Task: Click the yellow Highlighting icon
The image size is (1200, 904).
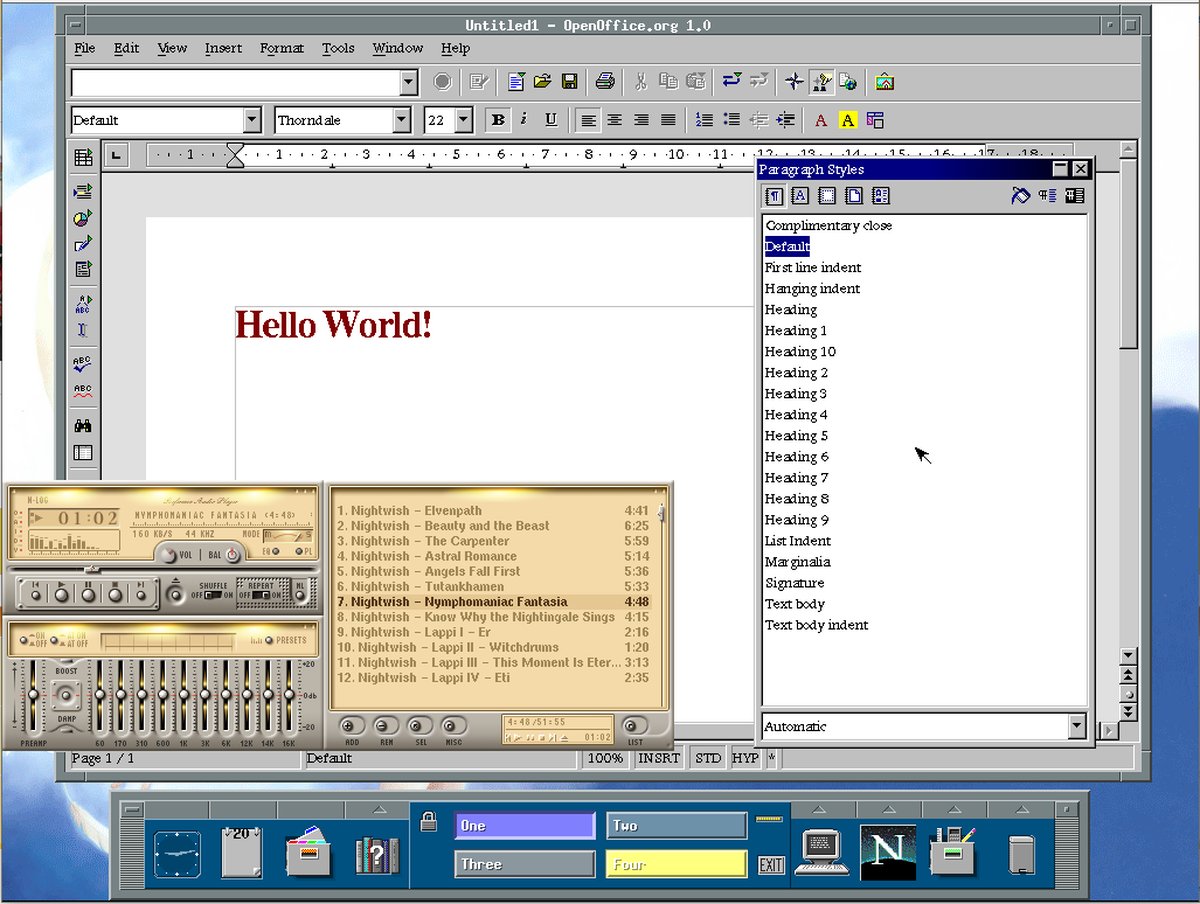Action: pyautogui.click(x=847, y=120)
